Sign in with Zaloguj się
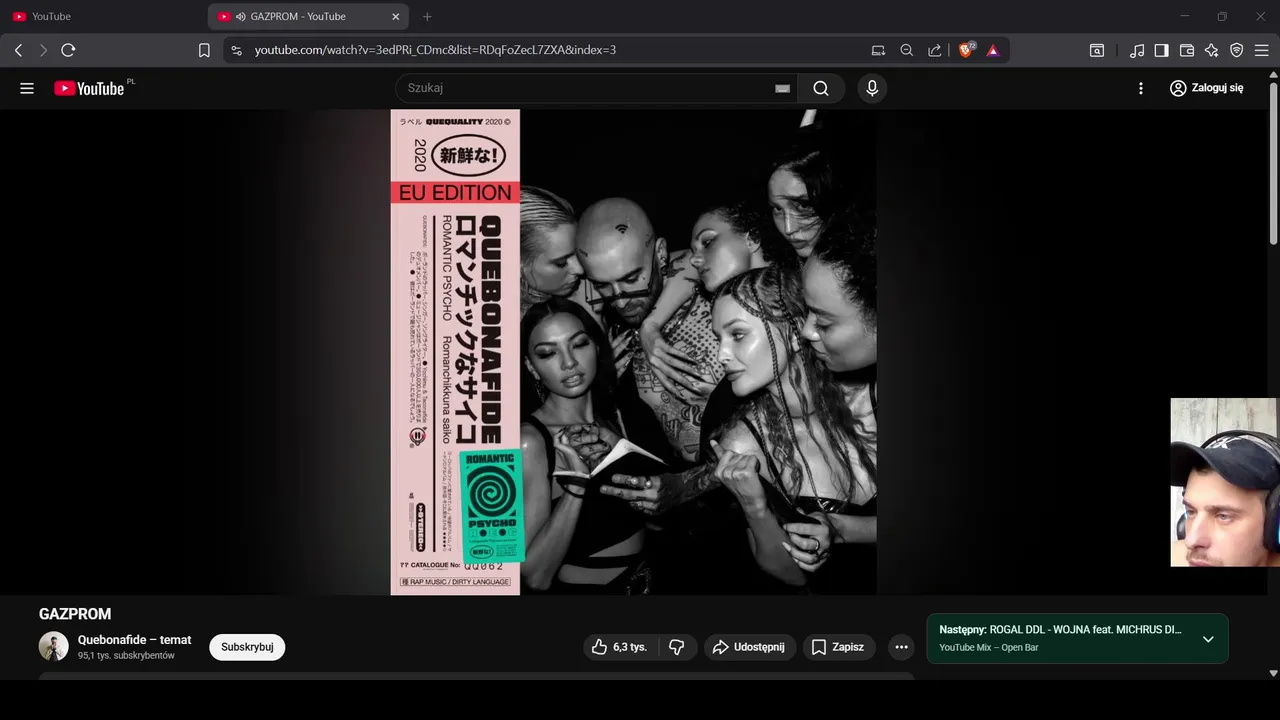Image resolution: width=1280 pixels, height=720 pixels. tap(1206, 88)
